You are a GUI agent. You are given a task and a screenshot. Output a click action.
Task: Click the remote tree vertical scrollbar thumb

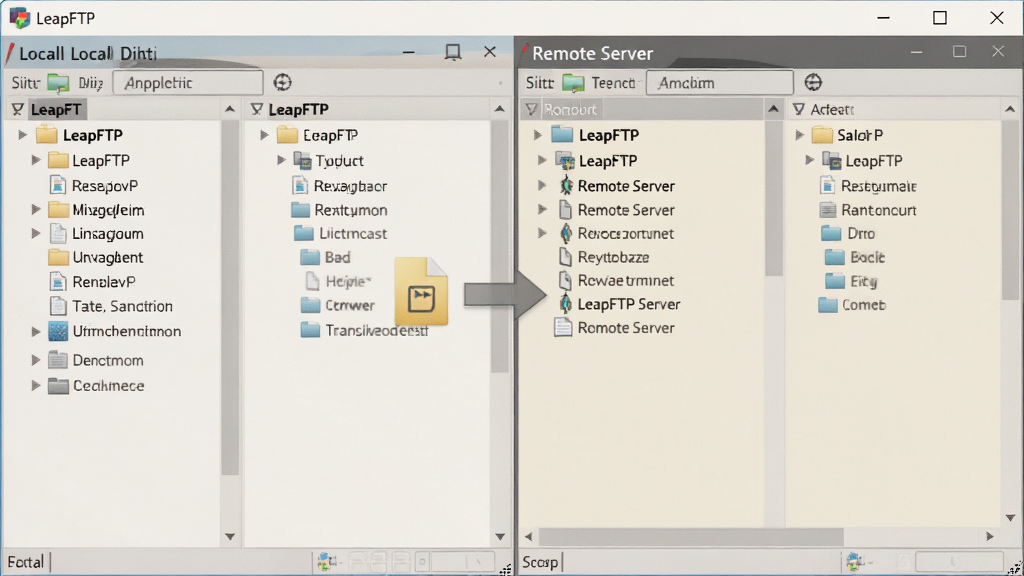tap(773, 197)
